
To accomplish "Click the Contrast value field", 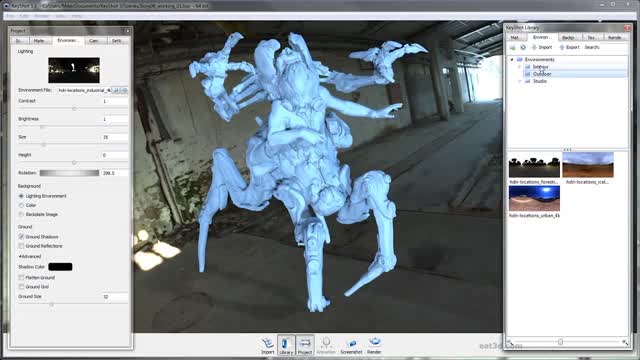I will tap(115, 101).
